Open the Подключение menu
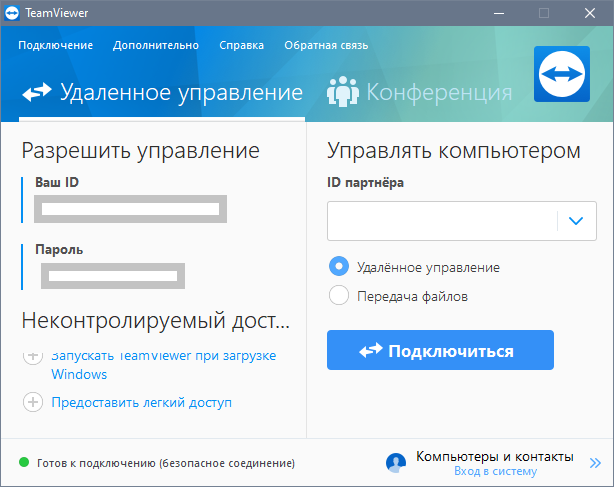Image resolution: width=614 pixels, height=487 pixels. pyautogui.click(x=56, y=45)
